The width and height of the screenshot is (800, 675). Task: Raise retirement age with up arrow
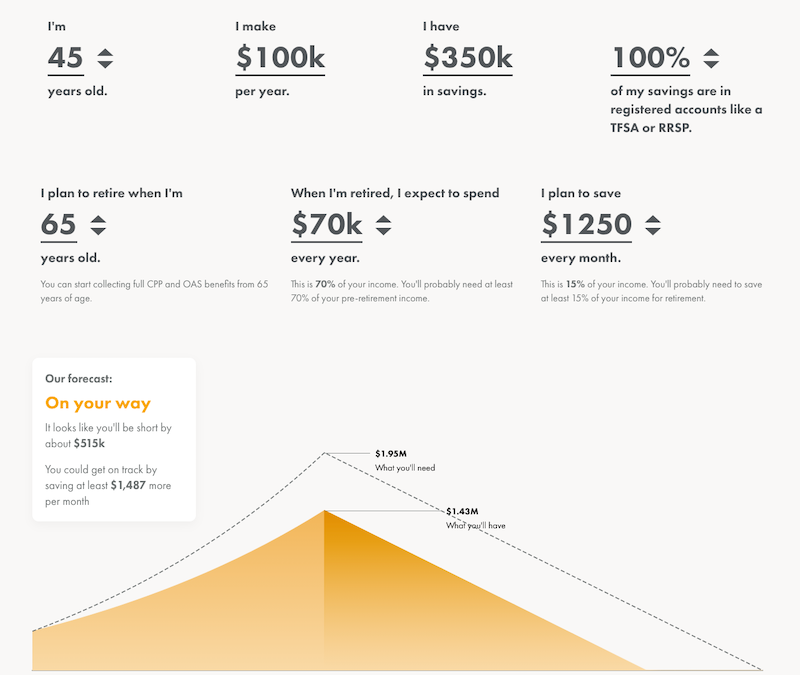tap(98, 219)
